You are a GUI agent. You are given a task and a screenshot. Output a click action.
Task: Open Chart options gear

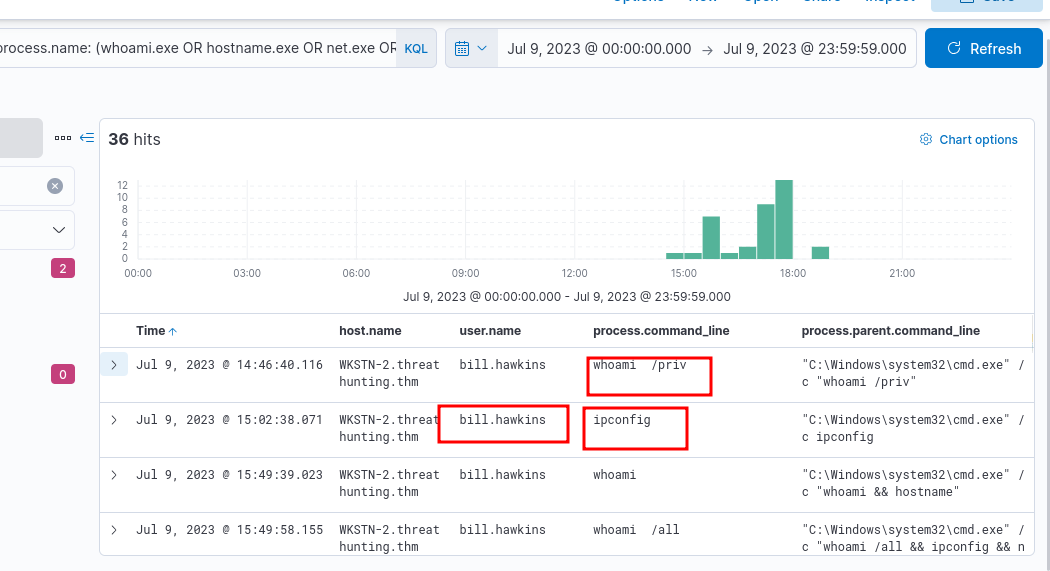(x=968, y=140)
